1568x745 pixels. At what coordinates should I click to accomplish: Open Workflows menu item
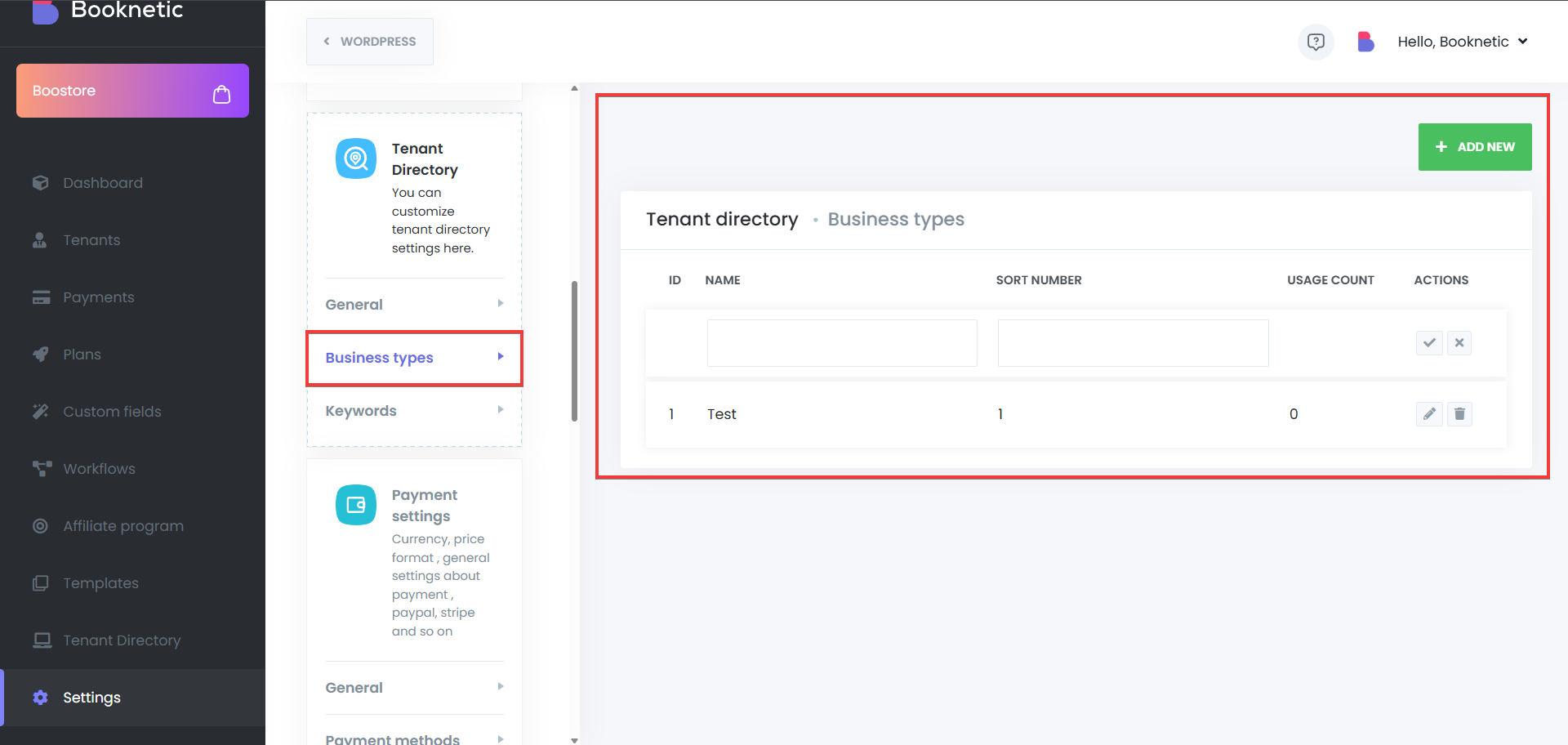tap(132, 469)
